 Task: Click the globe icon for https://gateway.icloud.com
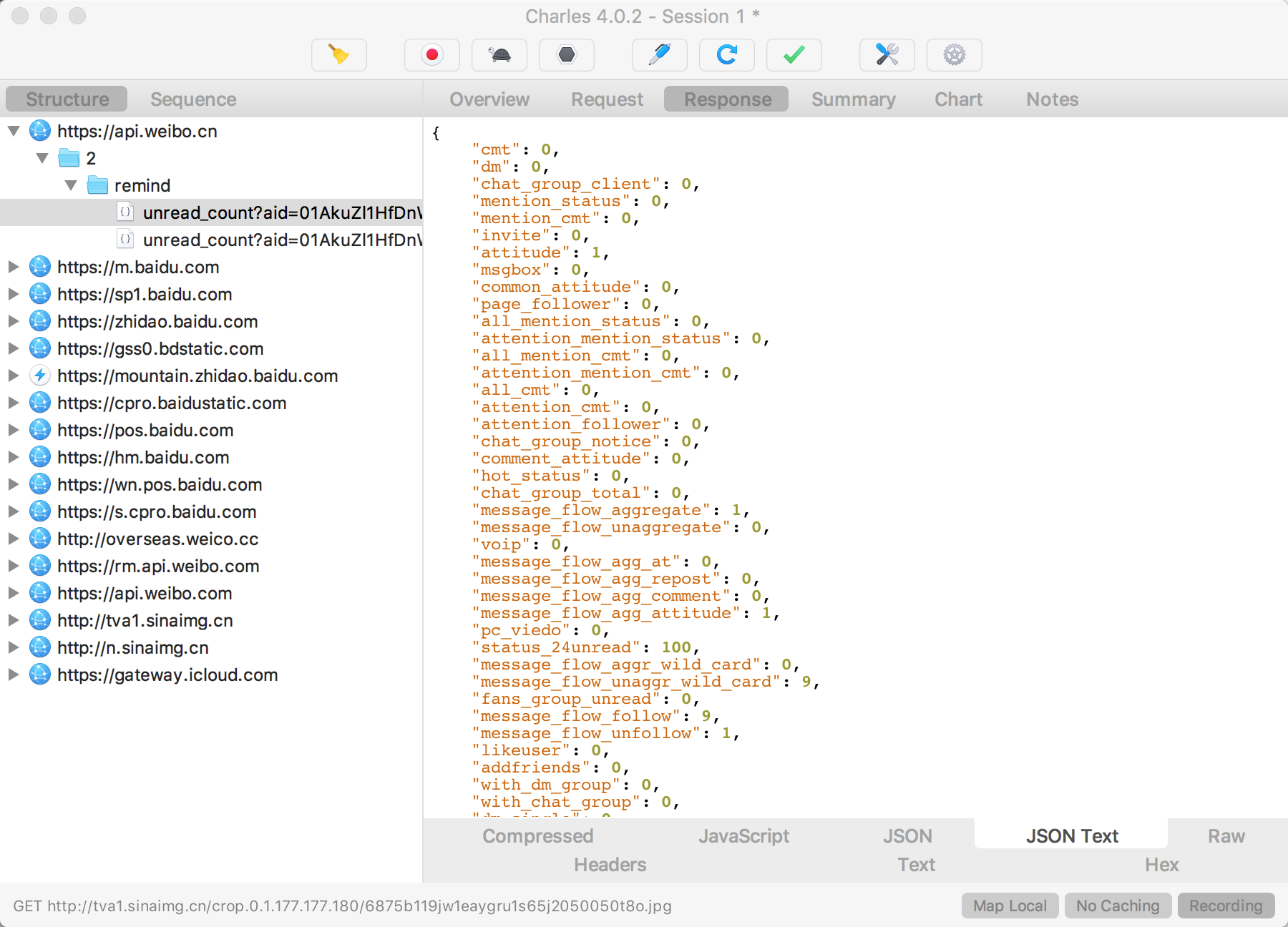[40, 675]
